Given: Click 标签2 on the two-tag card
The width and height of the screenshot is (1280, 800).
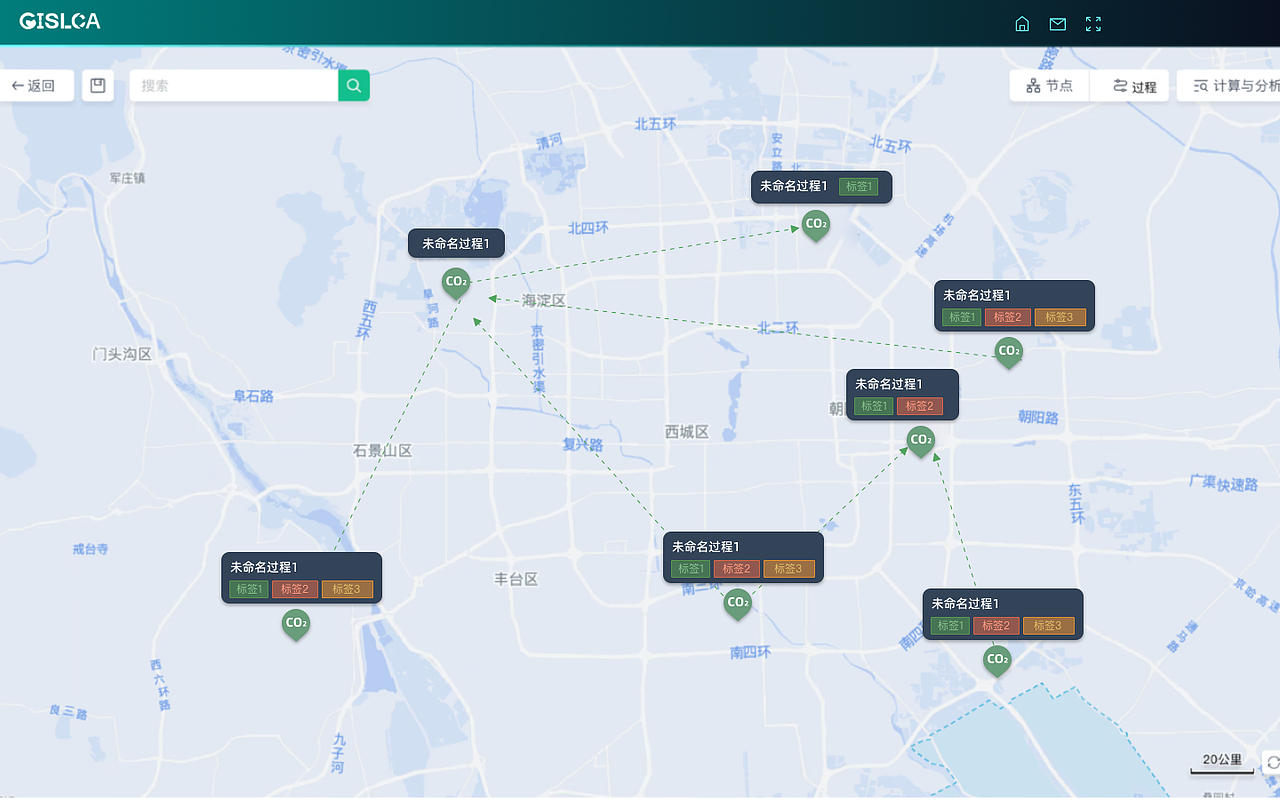Looking at the screenshot, I should (920, 406).
